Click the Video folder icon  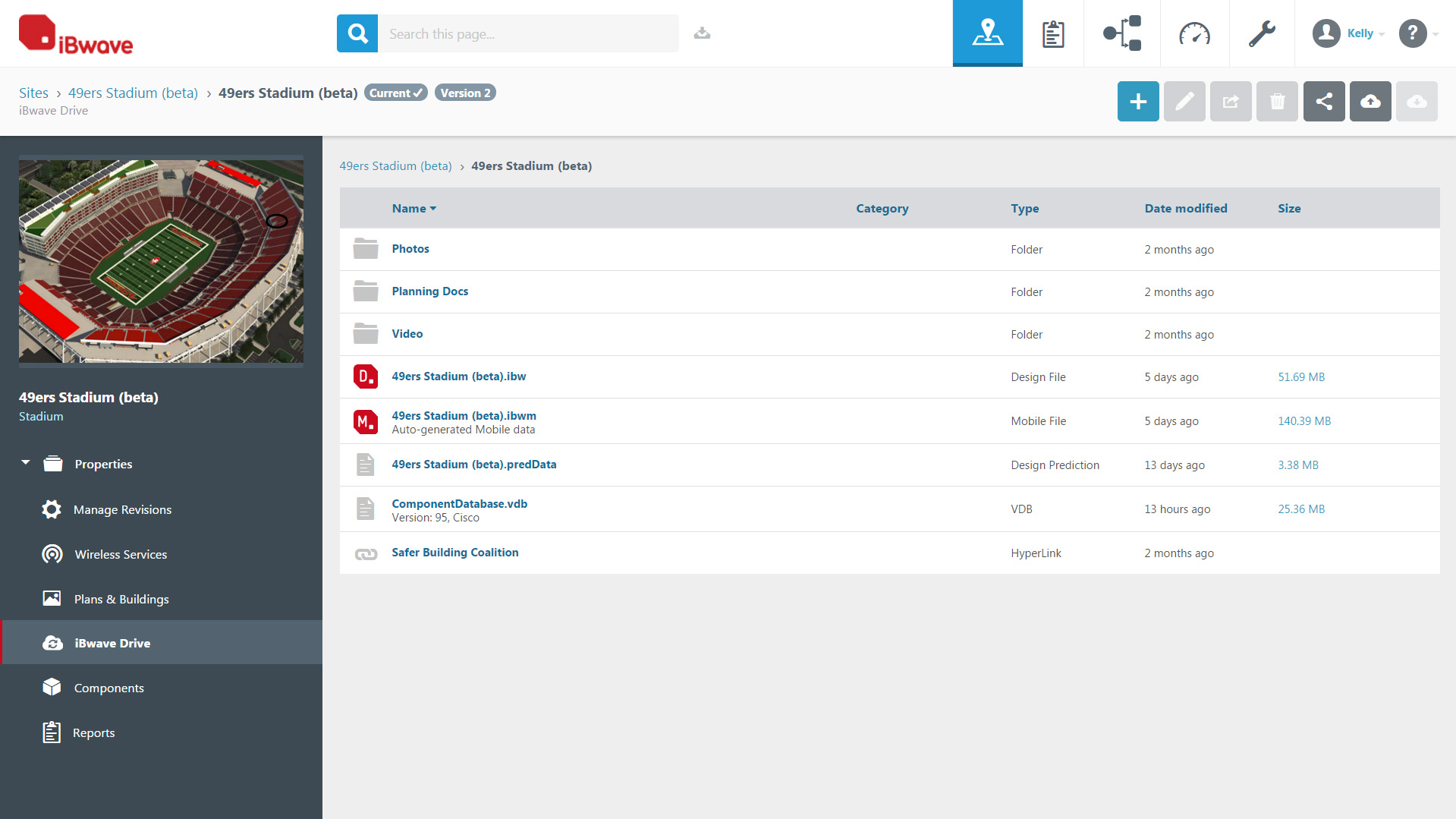tap(366, 334)
